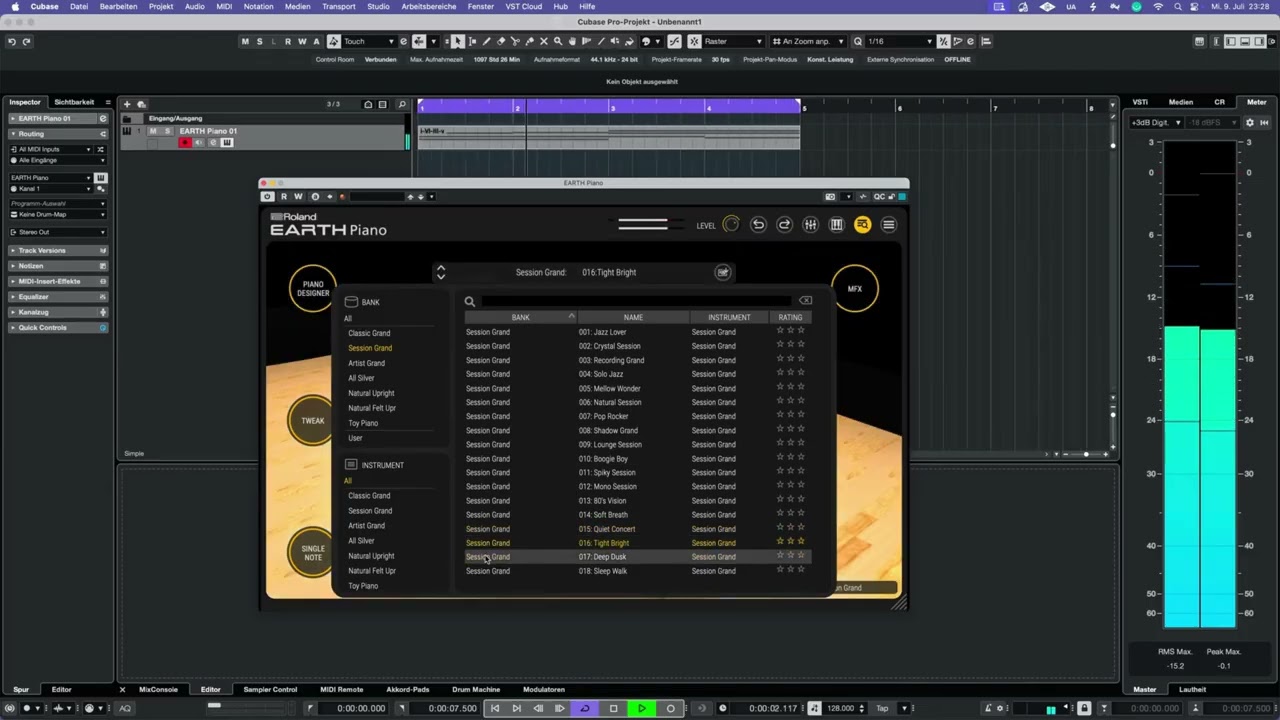
Task: Select Artist Grand in the BANK list
Action: 366,363
